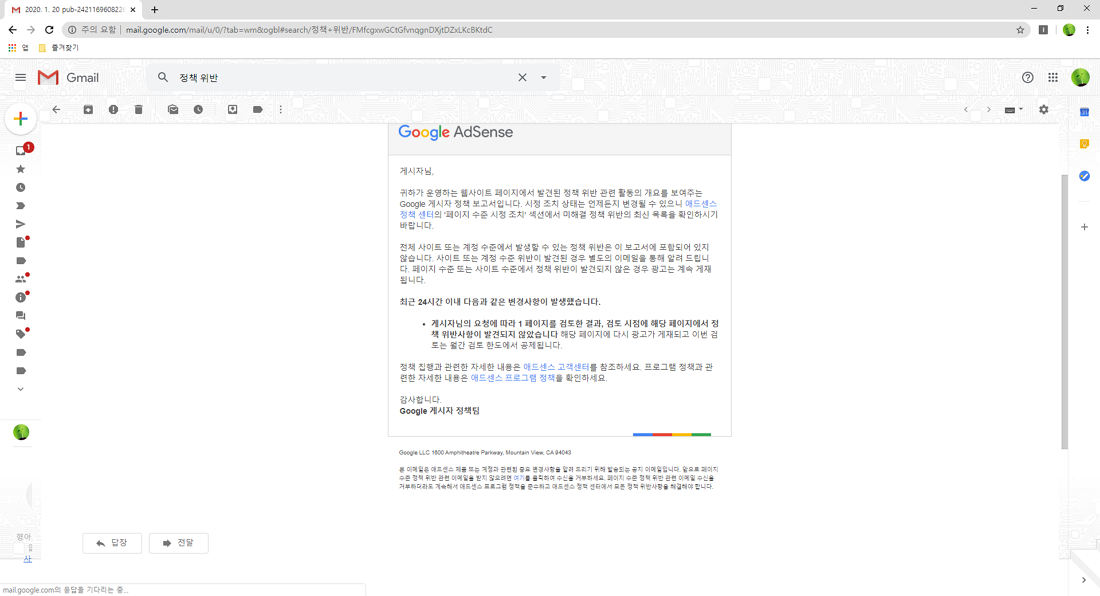Open the three-dot More menu in mail toolbar

tap(281, 109)
